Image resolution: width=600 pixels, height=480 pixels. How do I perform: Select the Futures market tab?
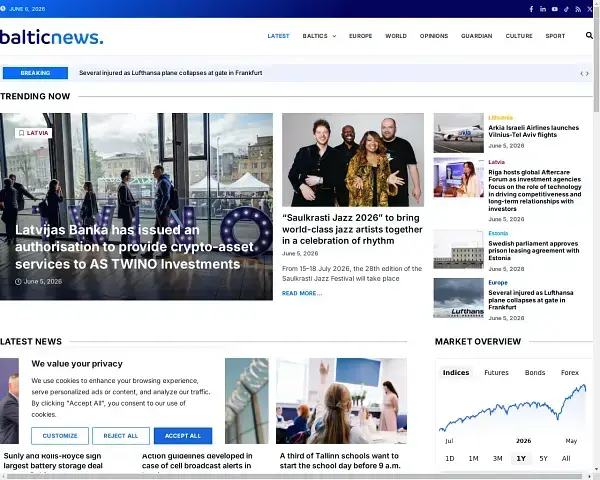pos(496,372)
